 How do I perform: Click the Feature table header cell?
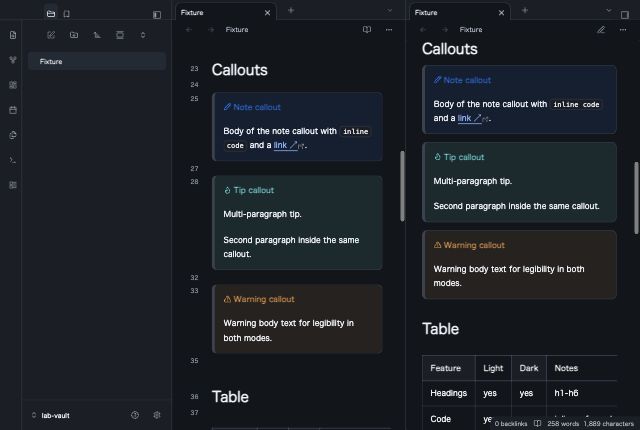[x=449, y=368]
